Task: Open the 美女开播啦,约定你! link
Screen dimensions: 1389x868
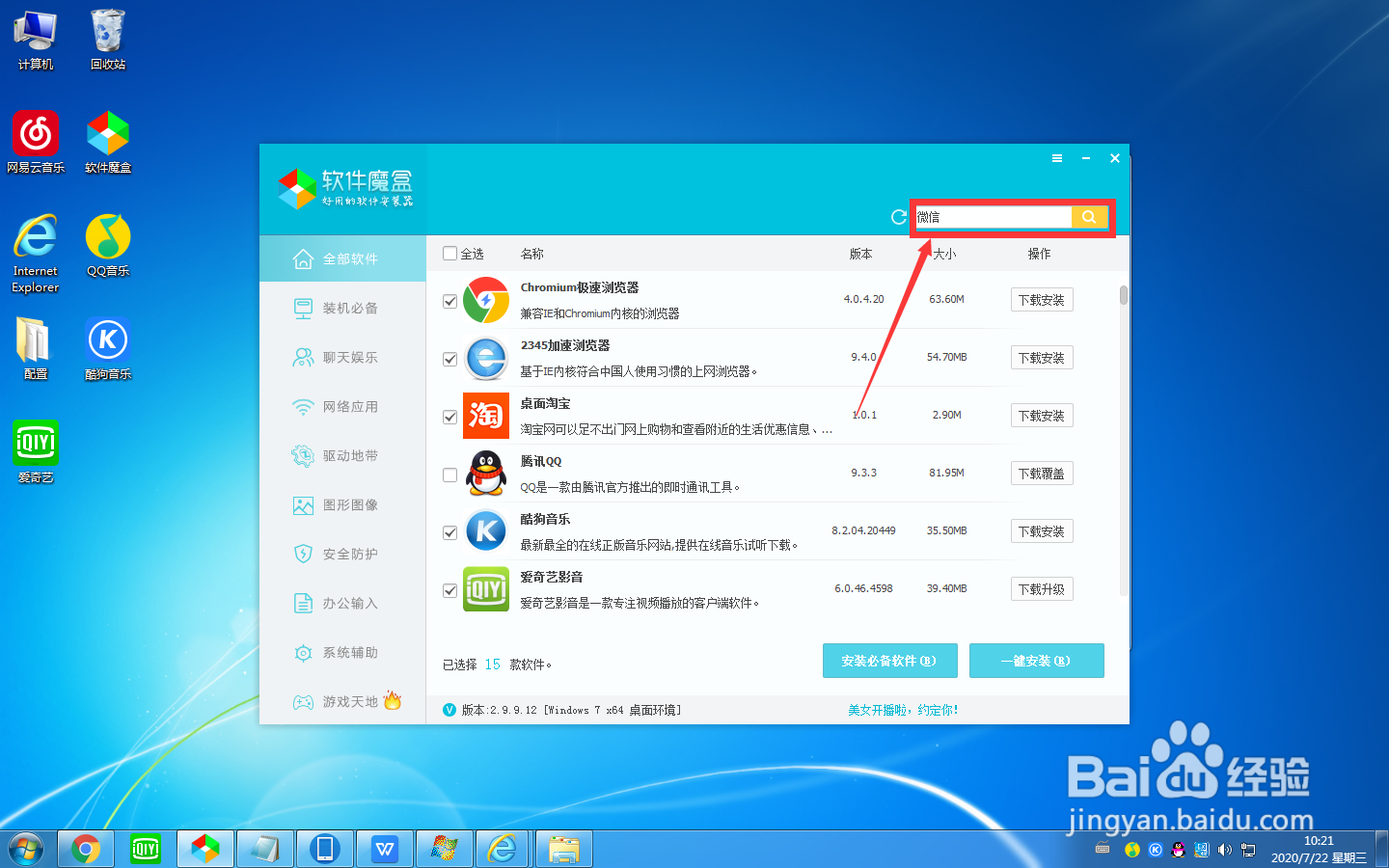Action: pos(902,709)
